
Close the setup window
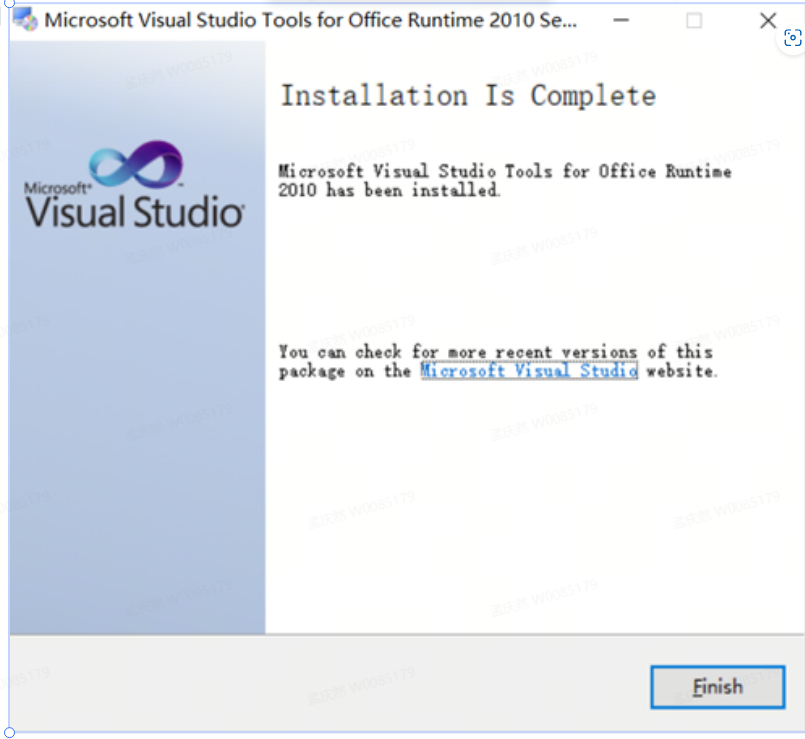768,21
